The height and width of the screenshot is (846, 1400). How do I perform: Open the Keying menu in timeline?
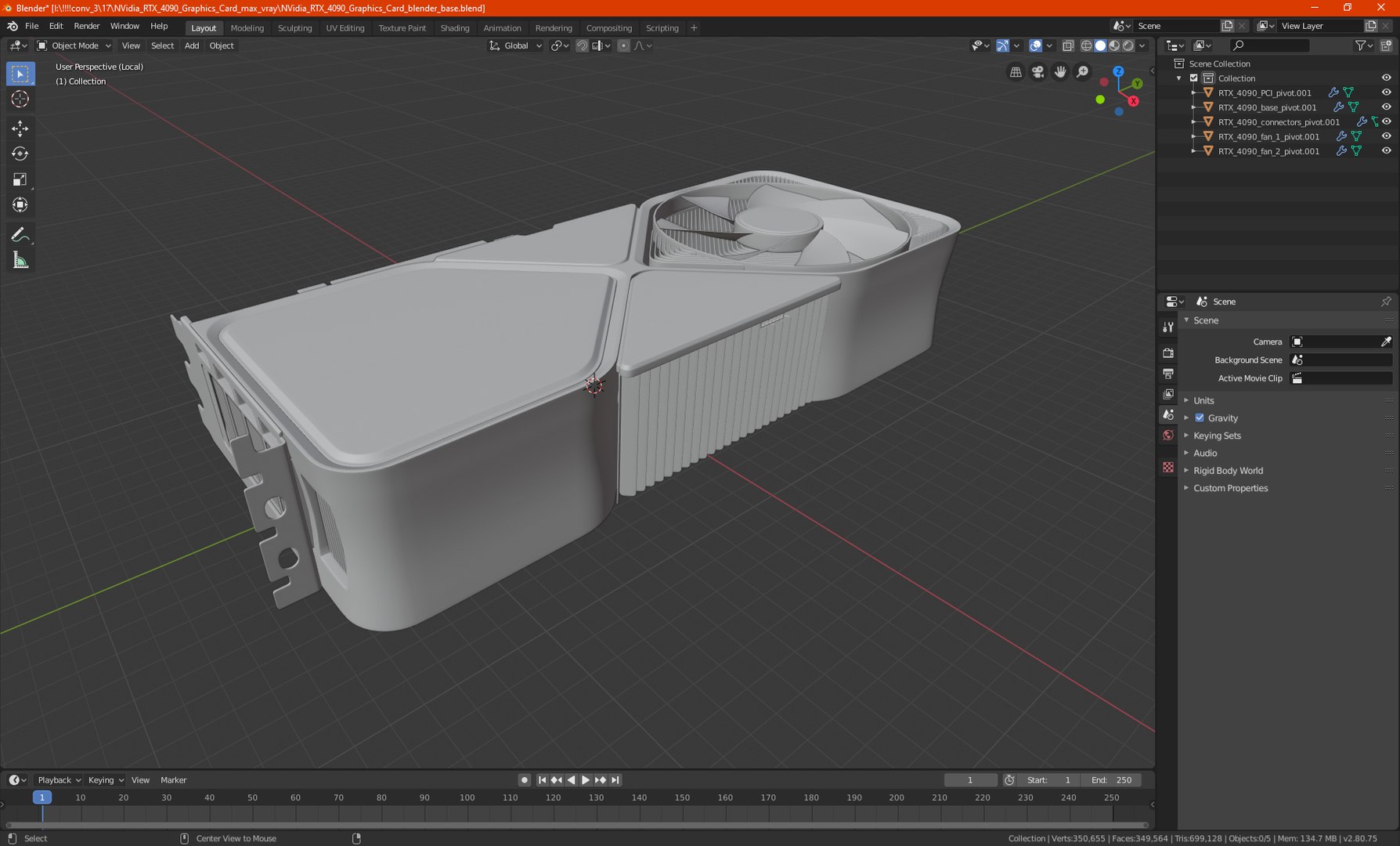tap(105, 780)
